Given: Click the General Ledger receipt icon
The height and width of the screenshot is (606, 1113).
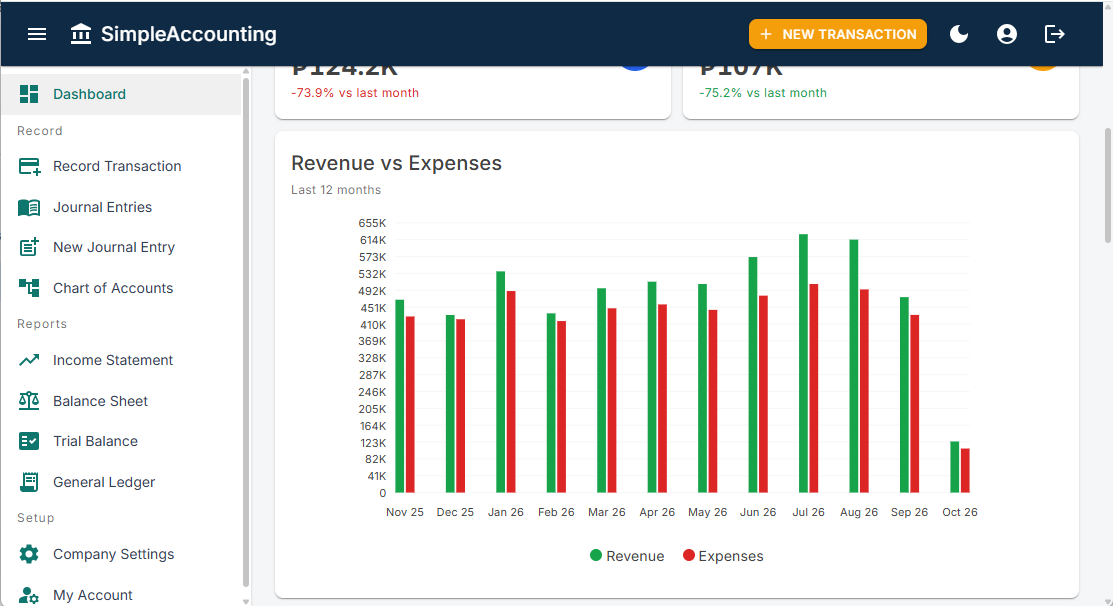Looking at the screenshot, I should coord(29,482).
